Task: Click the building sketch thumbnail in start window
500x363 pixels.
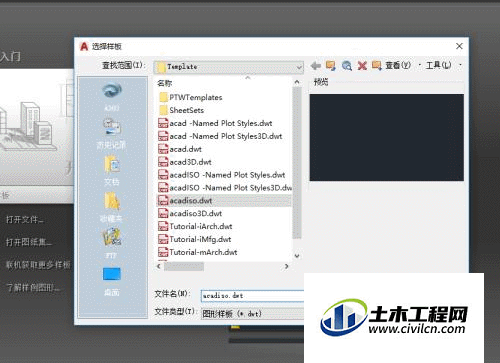Action: (x=37, y=127)
